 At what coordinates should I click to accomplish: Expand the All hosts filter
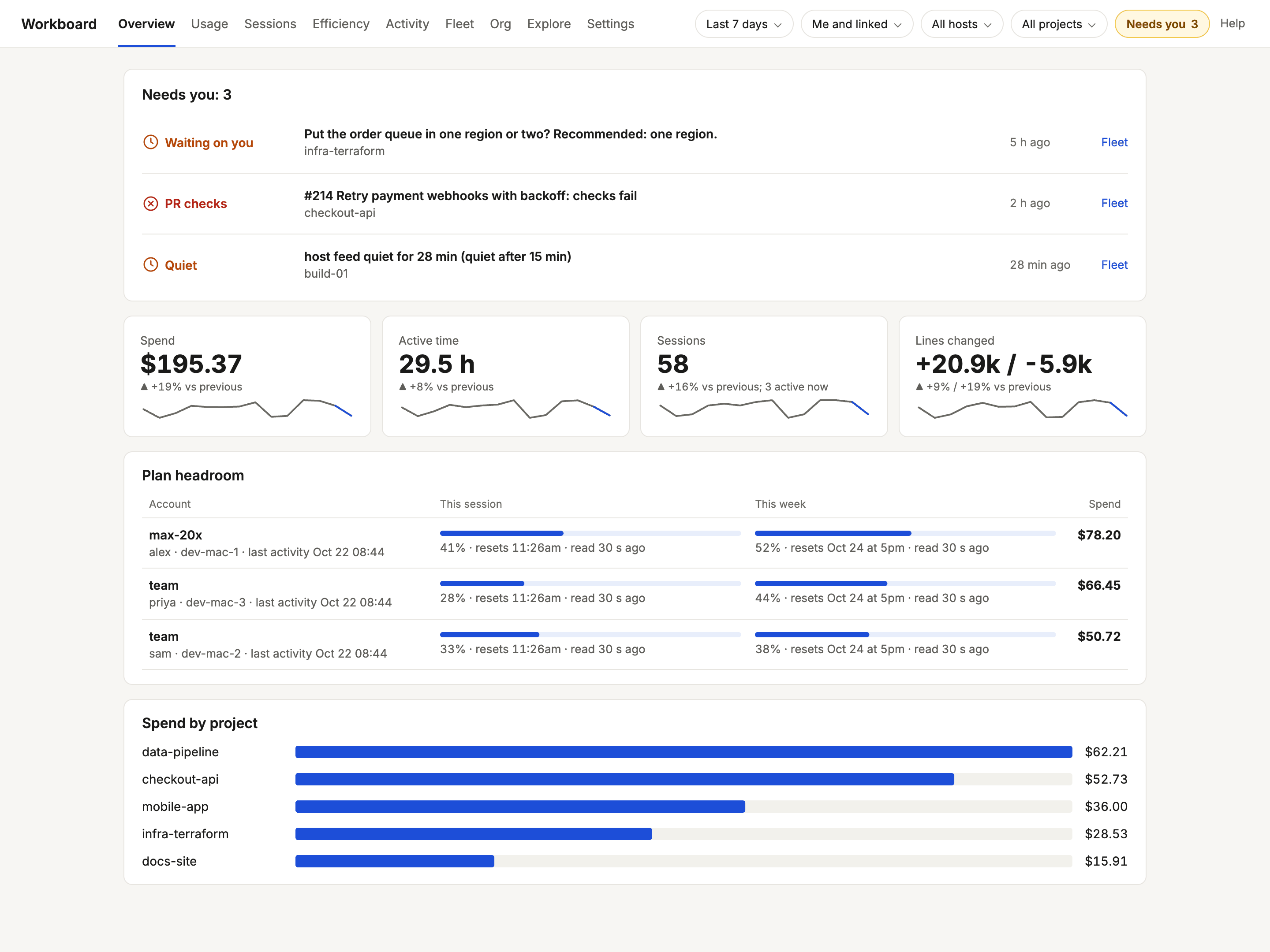coord(961,24)
